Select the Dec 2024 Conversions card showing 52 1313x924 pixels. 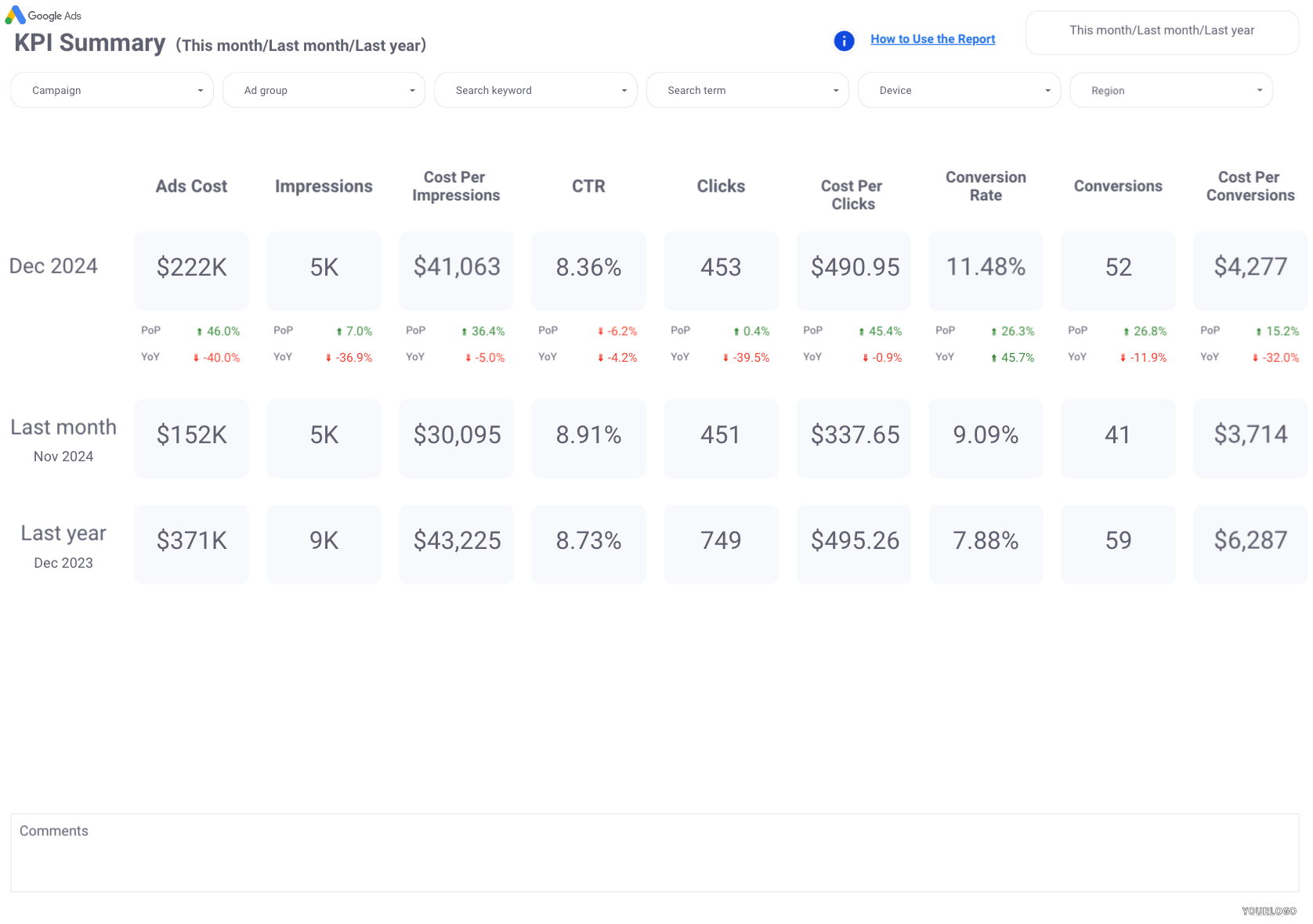(x=1118, y=269)
